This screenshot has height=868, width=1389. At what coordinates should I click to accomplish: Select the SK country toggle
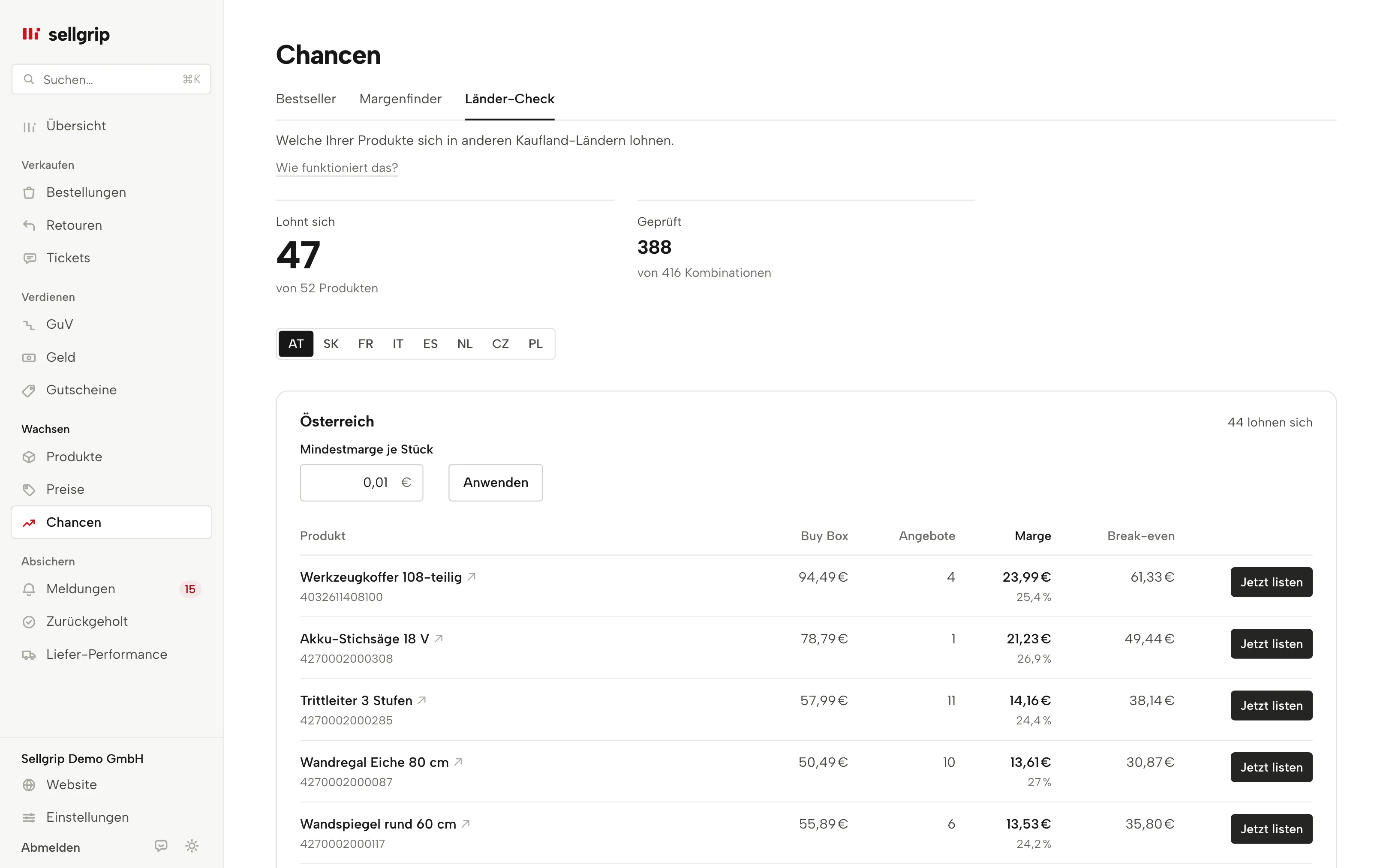pos(331,344)
